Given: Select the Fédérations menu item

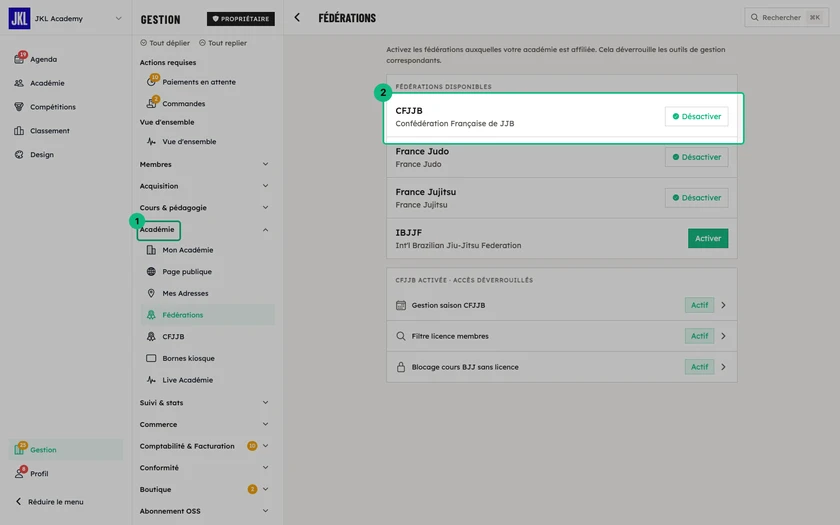Looking at the screenshot, I should pyautogui.click(x=207, y=315).
